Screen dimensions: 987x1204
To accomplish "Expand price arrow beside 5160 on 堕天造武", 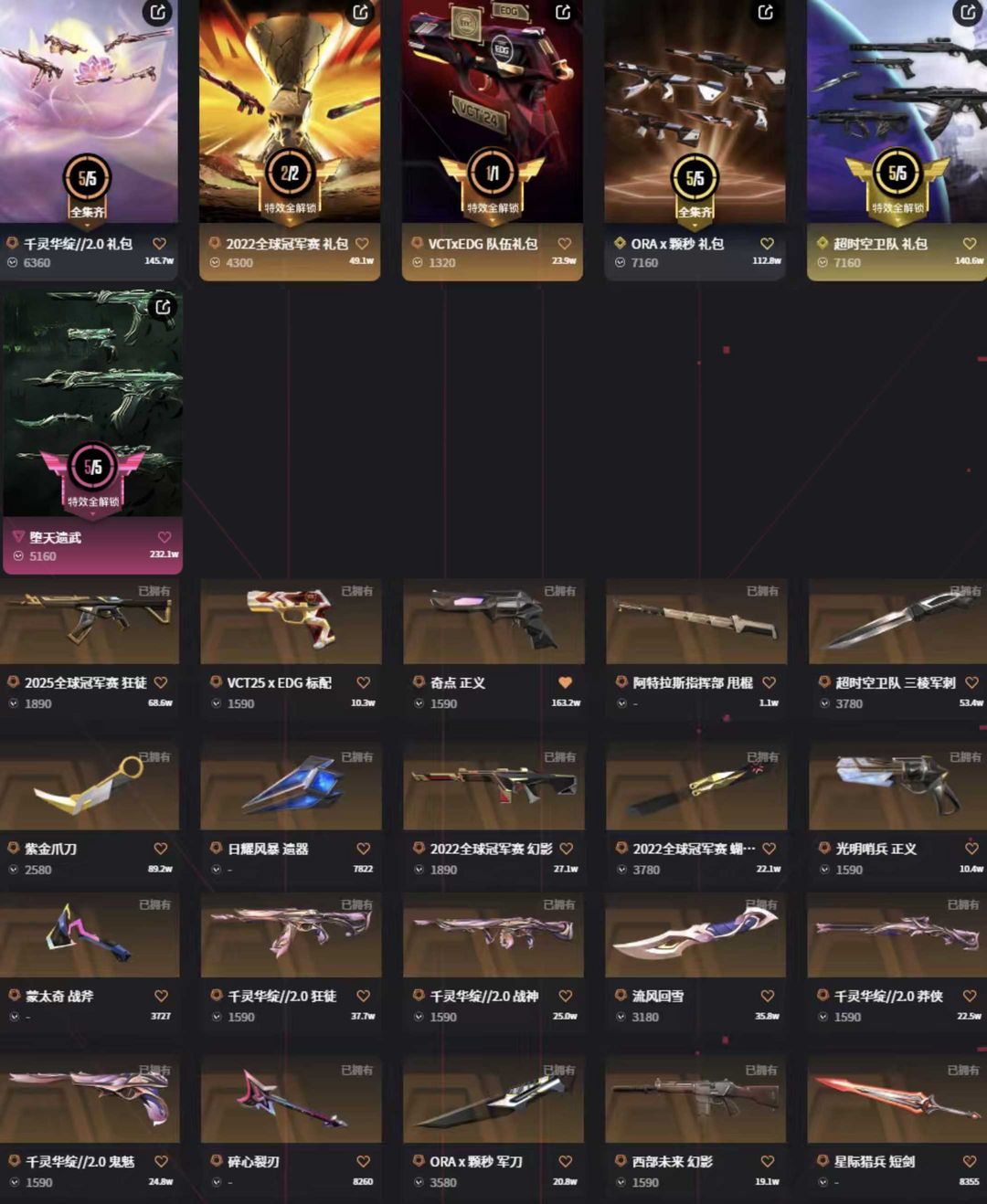I will [18, 555].
